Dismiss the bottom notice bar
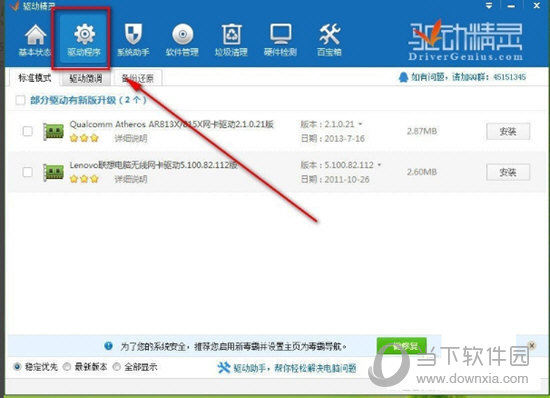The image size is (550, 398). [532, 345]
